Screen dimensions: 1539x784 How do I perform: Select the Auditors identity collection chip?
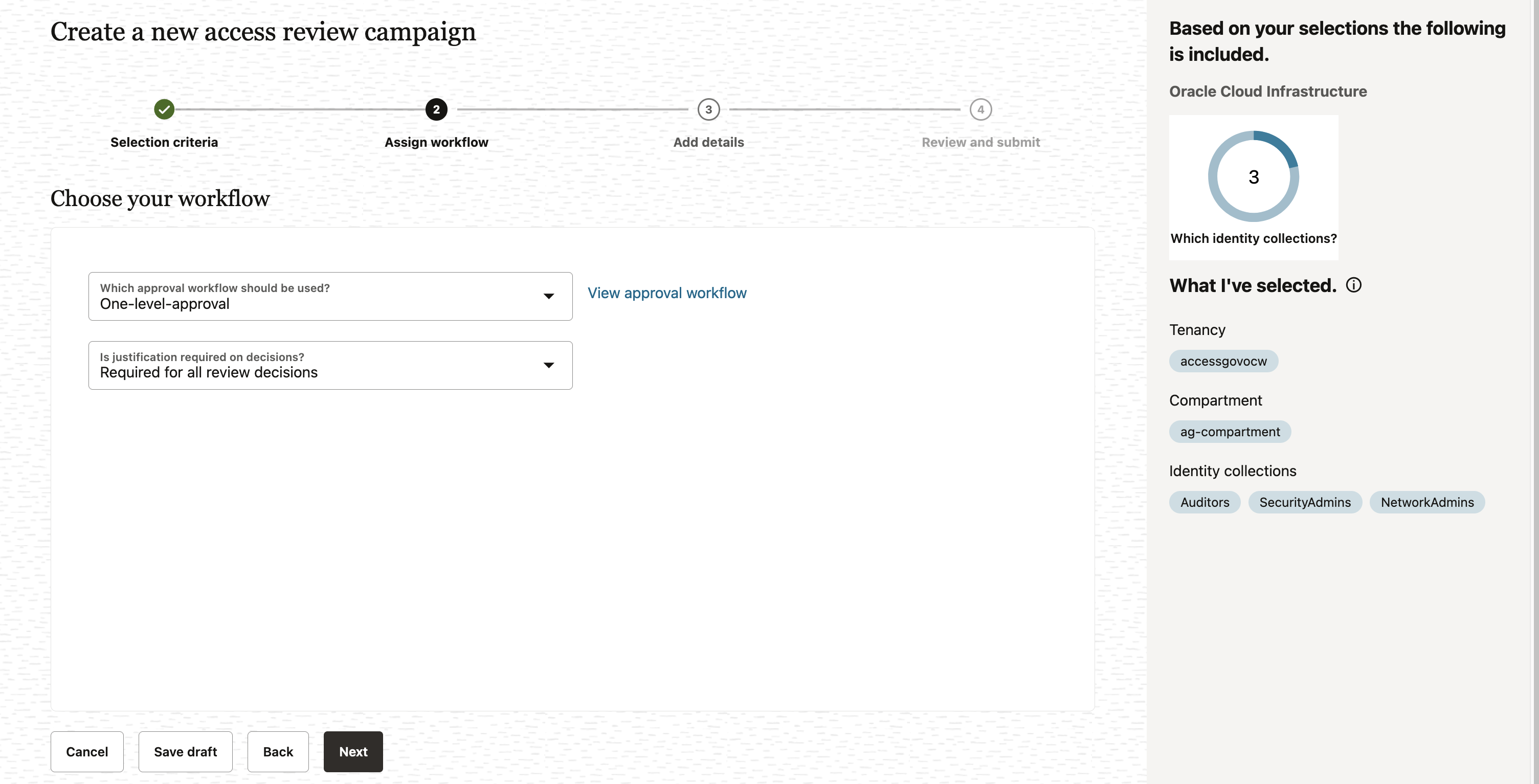[1205, 502]
